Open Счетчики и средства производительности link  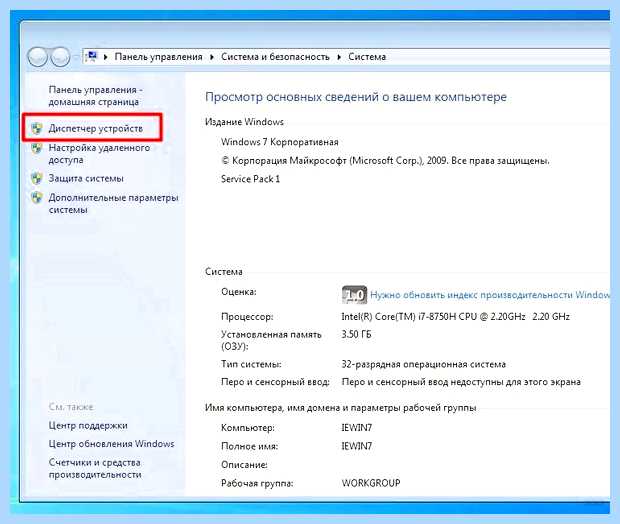95,468
